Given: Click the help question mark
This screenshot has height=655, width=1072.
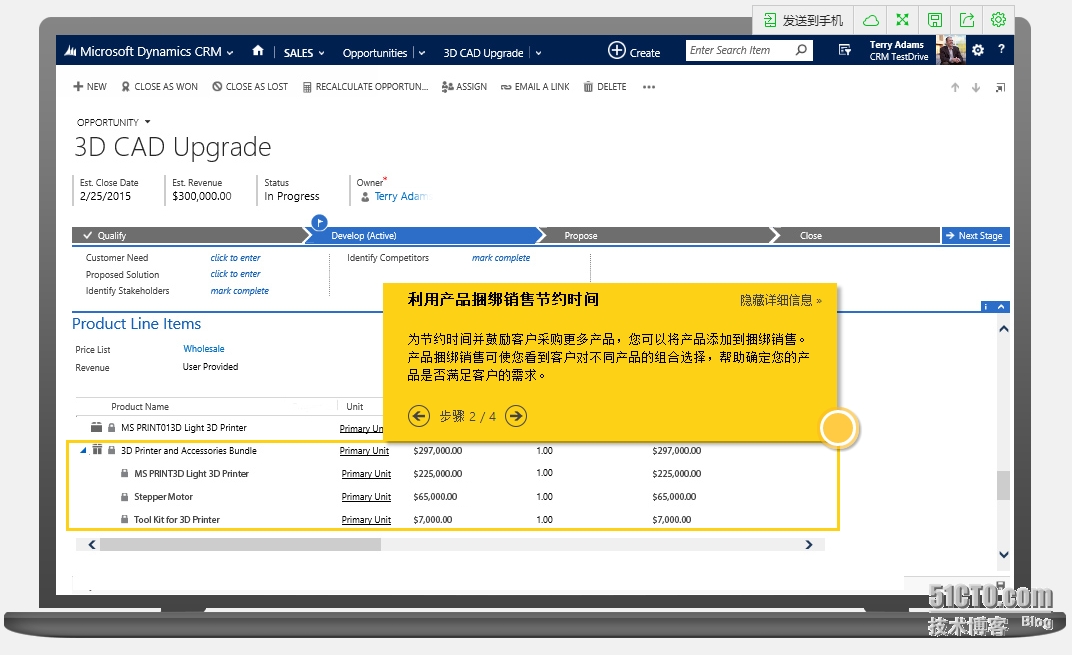Looking at the screenshot, I should tap(1001, 49).
